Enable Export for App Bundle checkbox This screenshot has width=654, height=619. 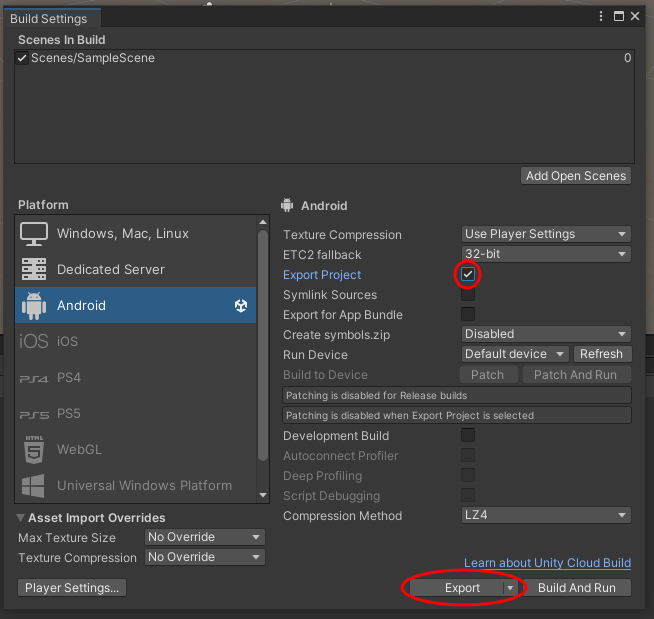(x=468, y=314)
